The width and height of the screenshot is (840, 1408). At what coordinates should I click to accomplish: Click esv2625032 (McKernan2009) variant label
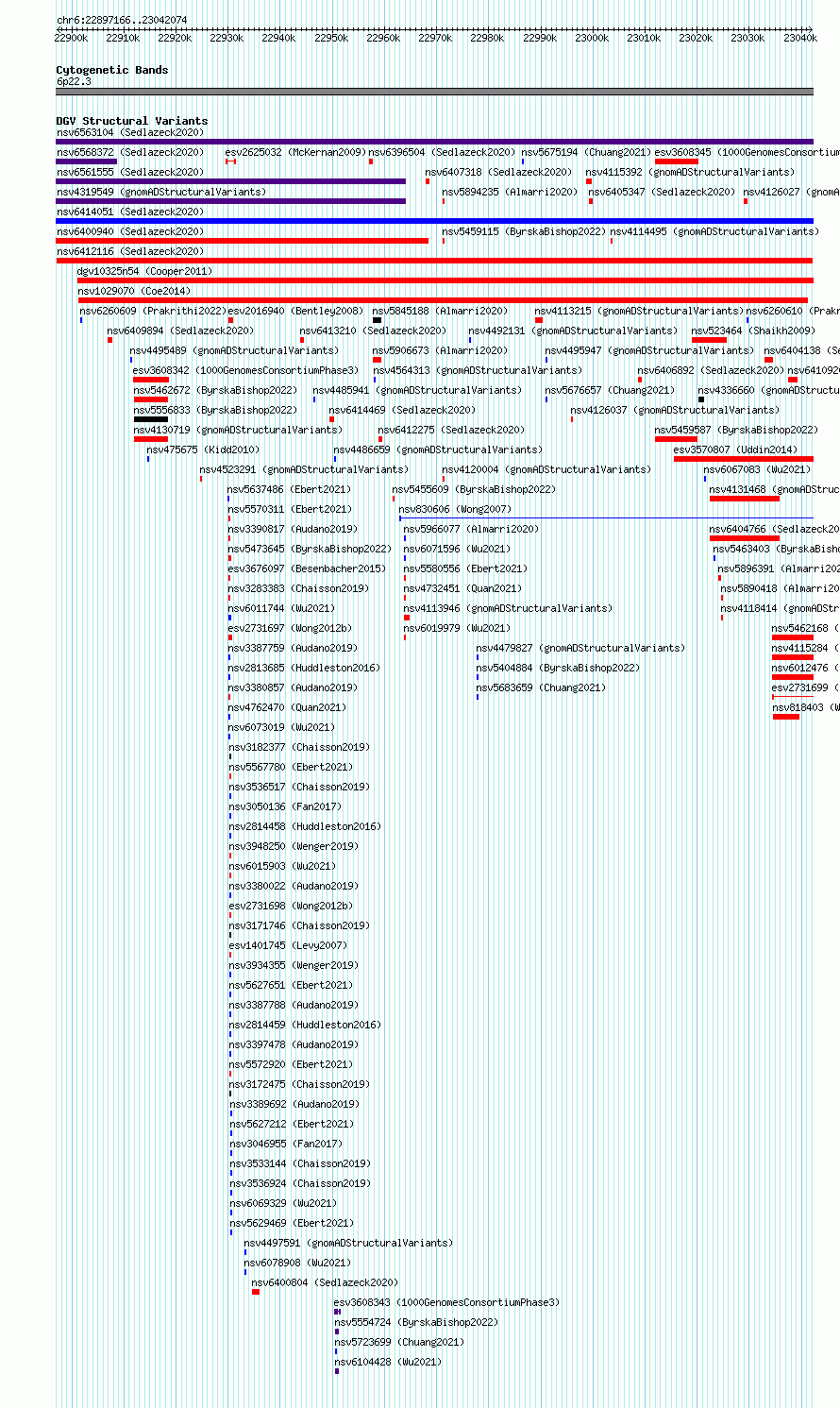[295, 152]
